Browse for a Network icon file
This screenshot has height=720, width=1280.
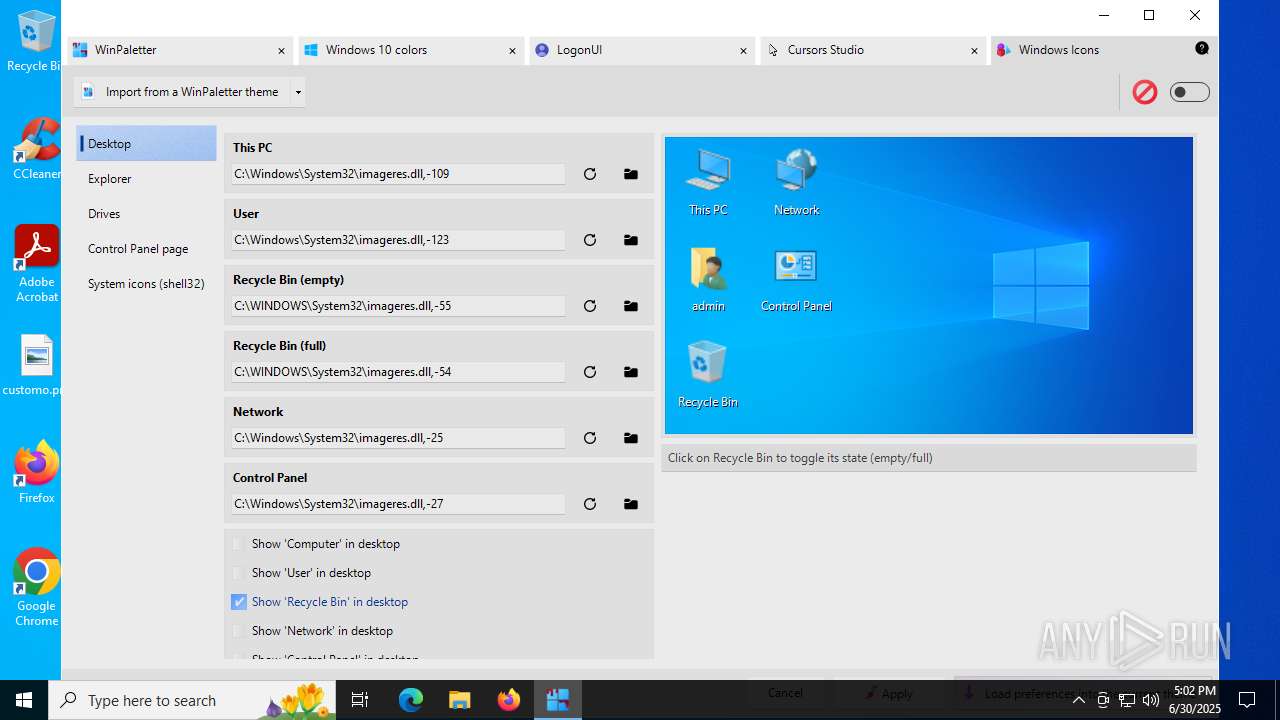631,438
